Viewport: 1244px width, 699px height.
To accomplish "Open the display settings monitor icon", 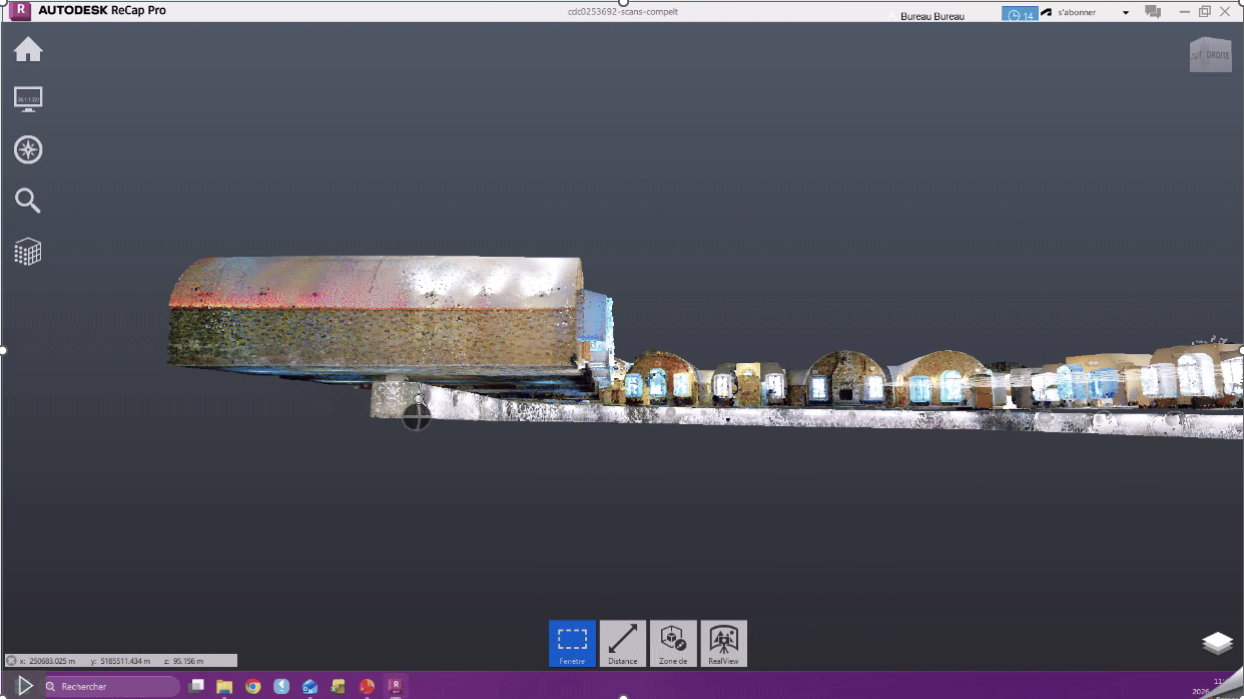I will coord(28,99).
